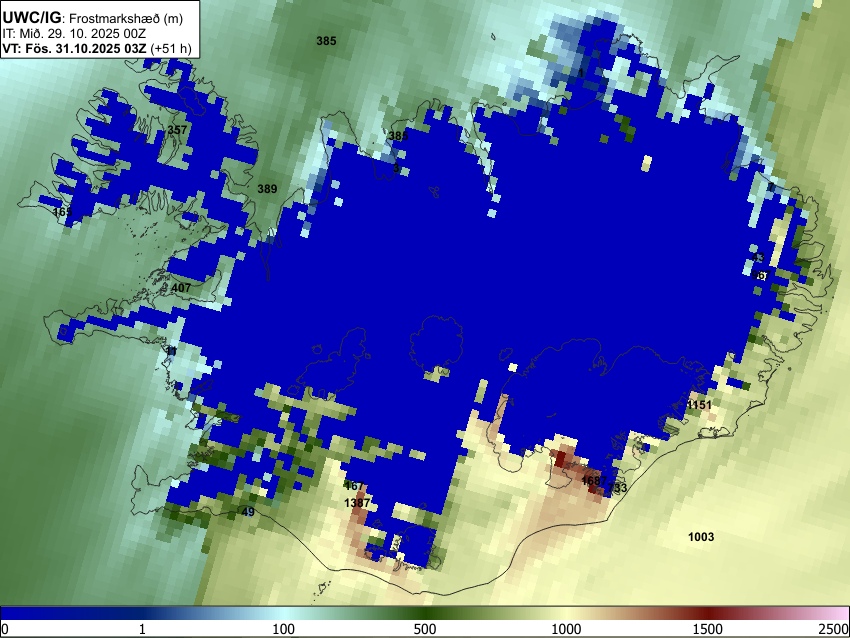The image size is (850, 638).
Task: Click the color scale label 1000
Action: (x=566, y=629)
